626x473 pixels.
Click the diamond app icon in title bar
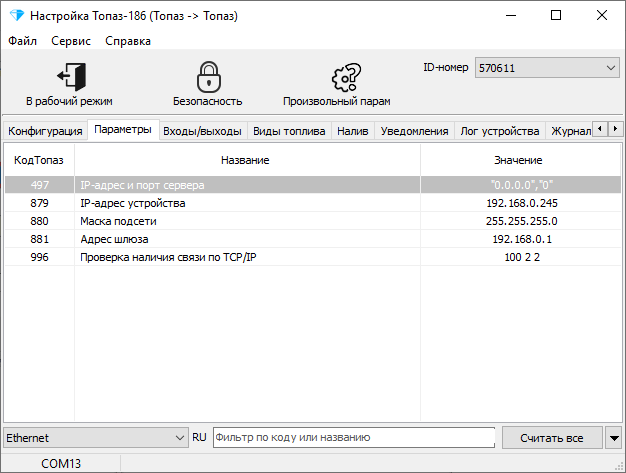17,16
